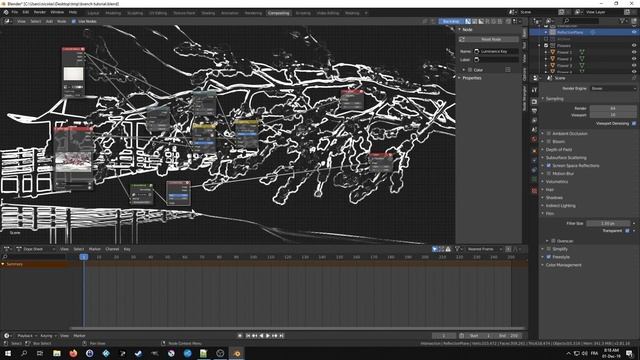Open the node editor Add menu
This screenshot has height=360, width=640.
pos(49,21)
